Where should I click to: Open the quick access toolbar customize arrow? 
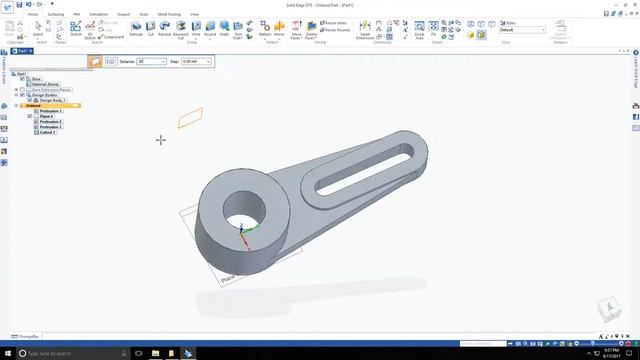pos(52,4)
